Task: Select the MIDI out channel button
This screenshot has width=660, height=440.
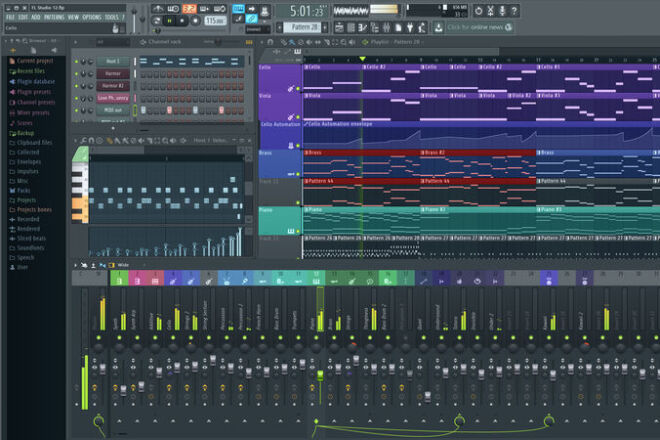Action: (113, 110)
